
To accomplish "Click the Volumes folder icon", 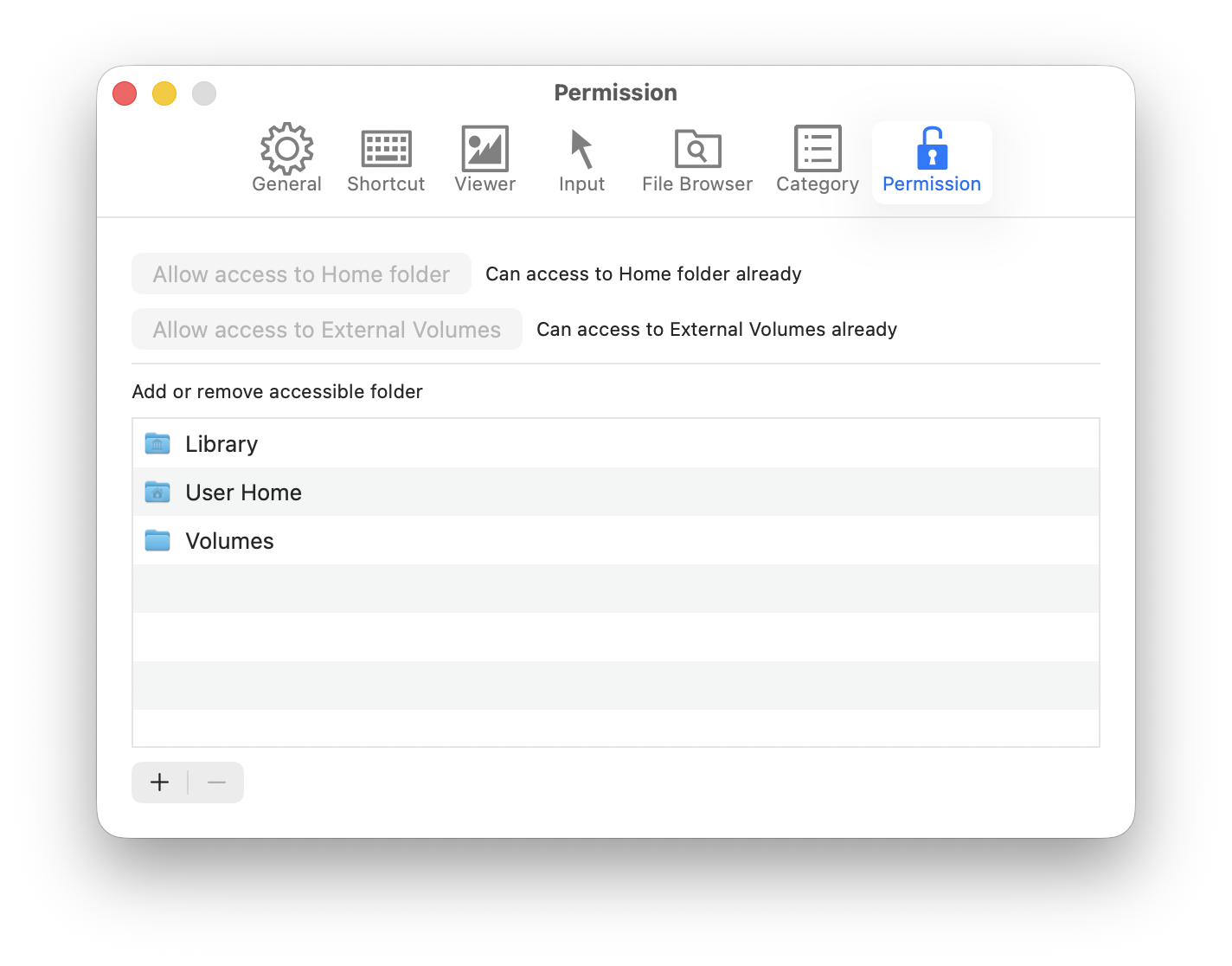I will (x=157, y=541).
